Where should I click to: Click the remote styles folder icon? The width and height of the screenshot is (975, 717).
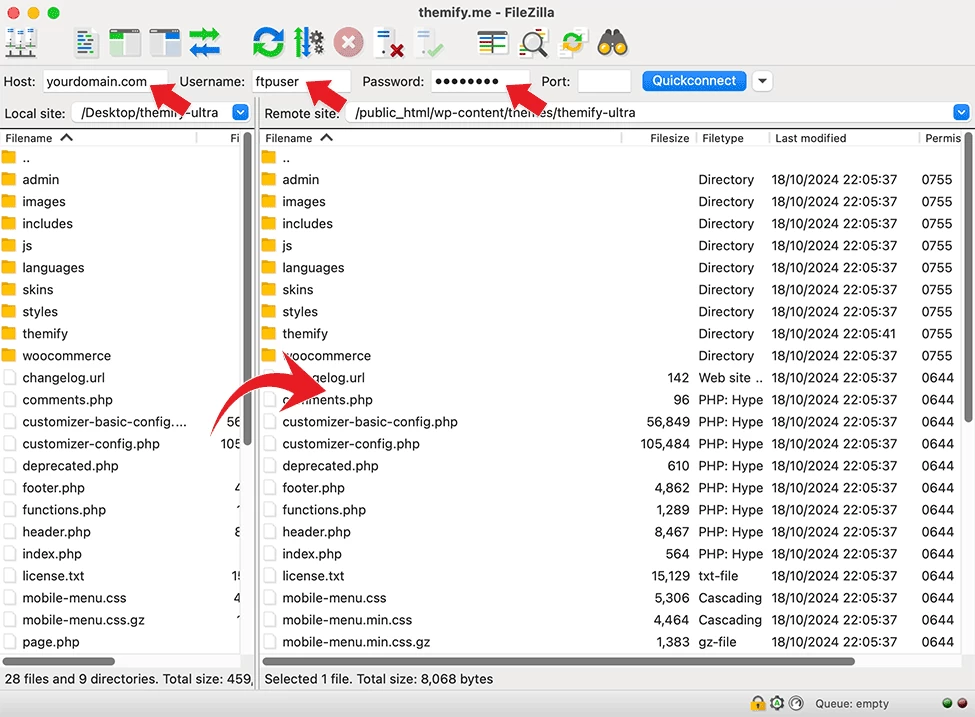pyautogui.click(x=269, y=311)
